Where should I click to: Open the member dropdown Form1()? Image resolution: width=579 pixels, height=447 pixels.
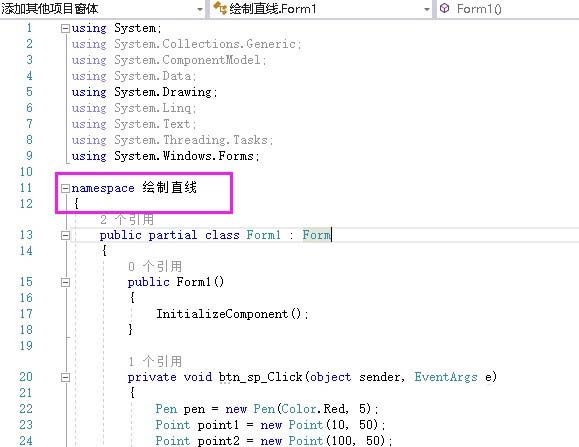click(x=508, y=8)
